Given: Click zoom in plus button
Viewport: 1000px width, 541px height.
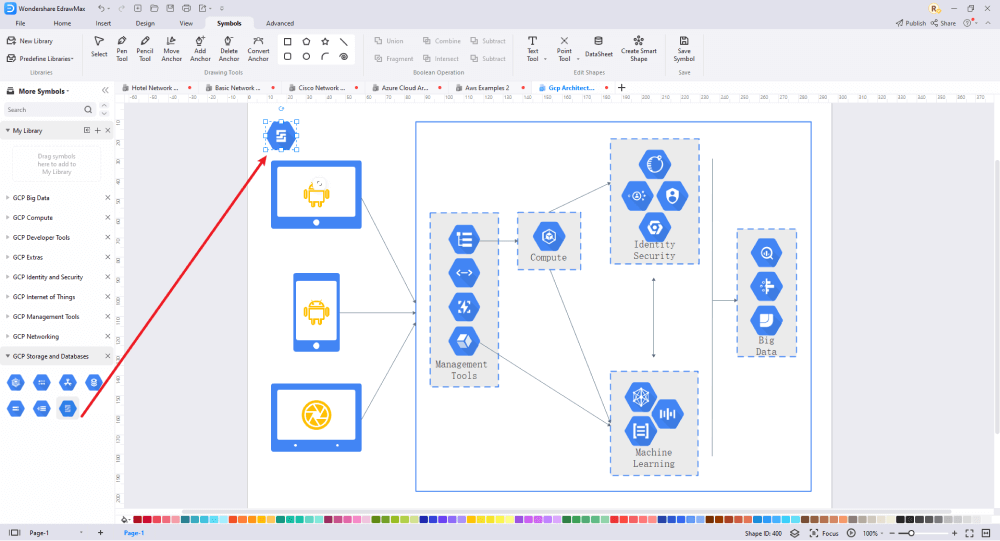Looking at the screenshot, I should tap(954, 533).
